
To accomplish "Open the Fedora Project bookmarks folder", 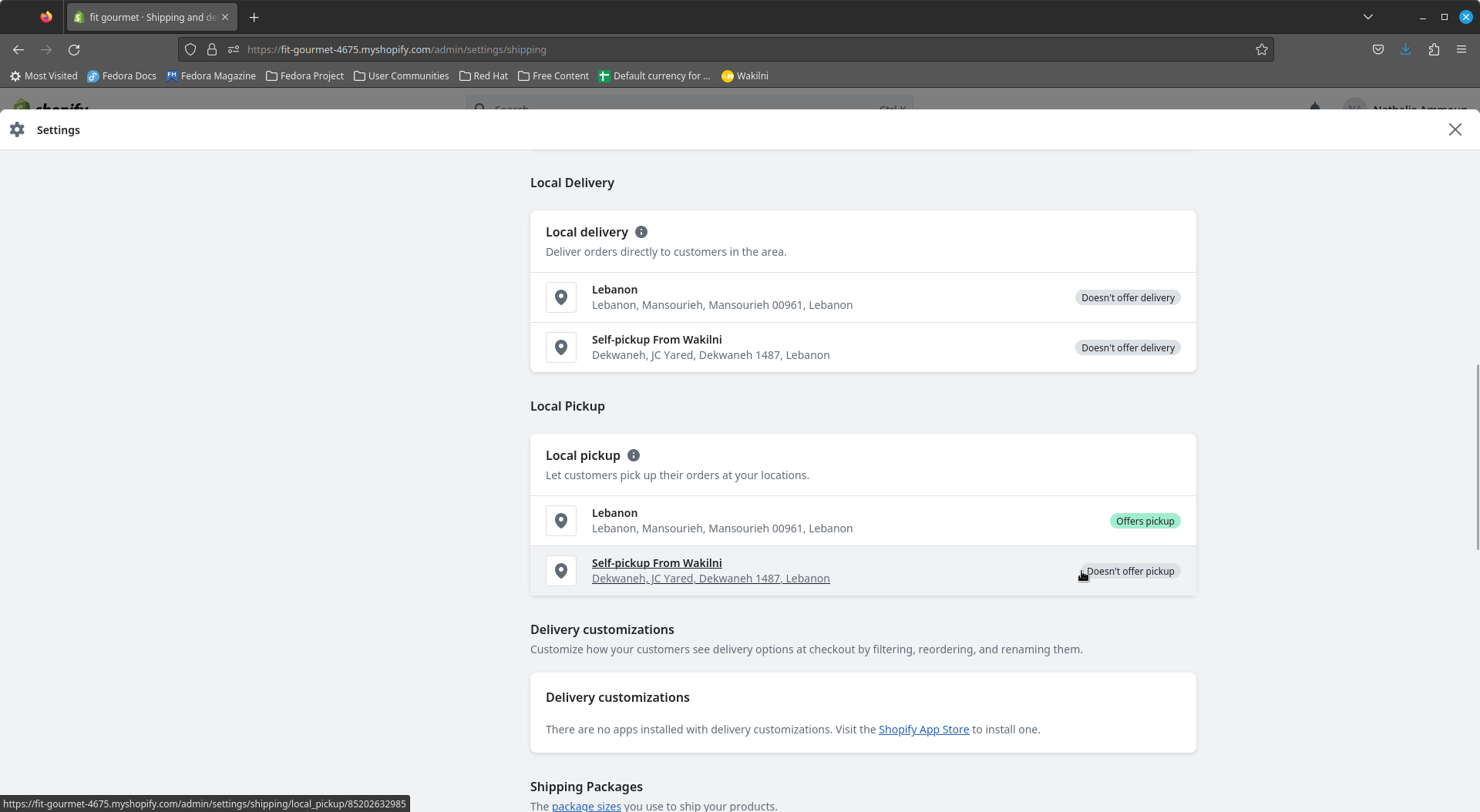I will (304, 75).
